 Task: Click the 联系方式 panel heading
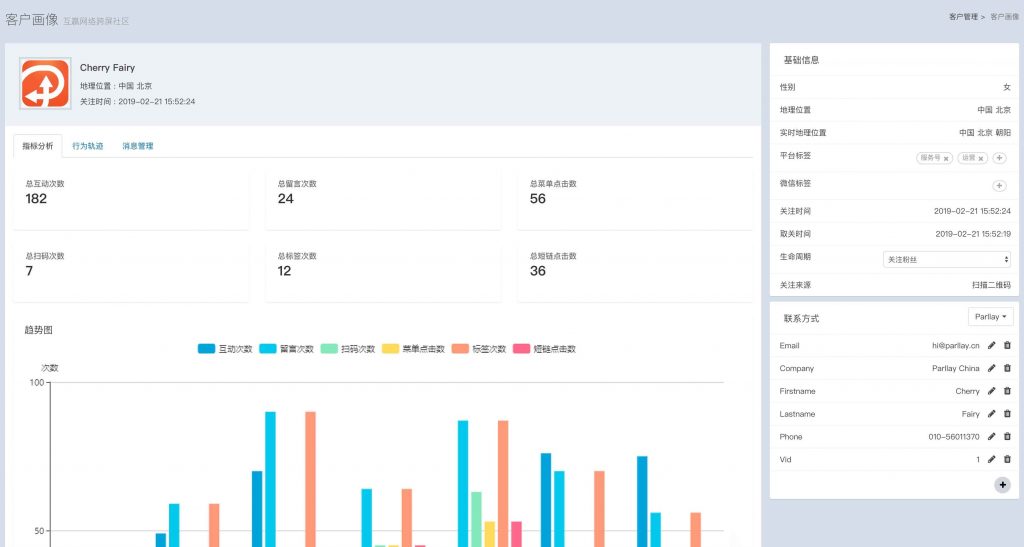tap(801, 319)
